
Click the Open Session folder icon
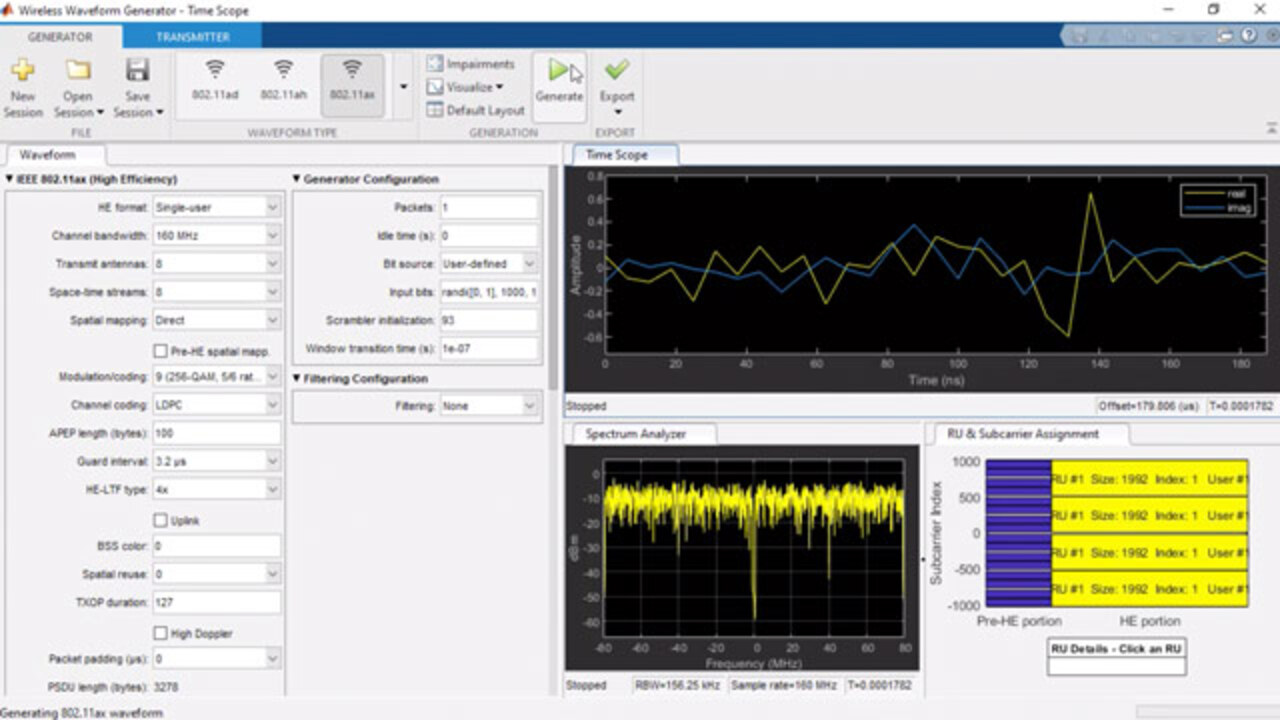click(x=78, y=71)
